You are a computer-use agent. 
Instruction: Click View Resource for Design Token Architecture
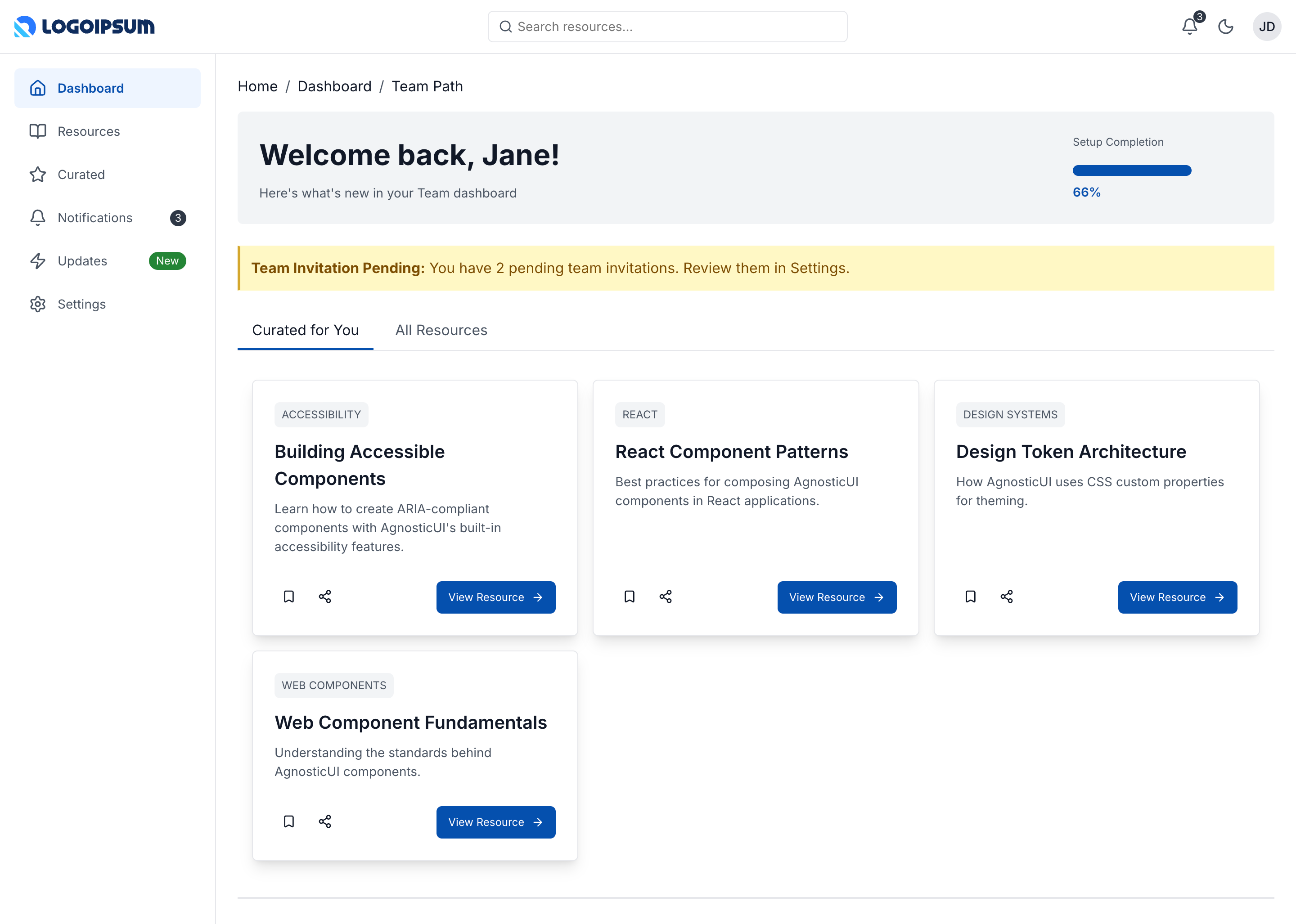(1177, 597)
